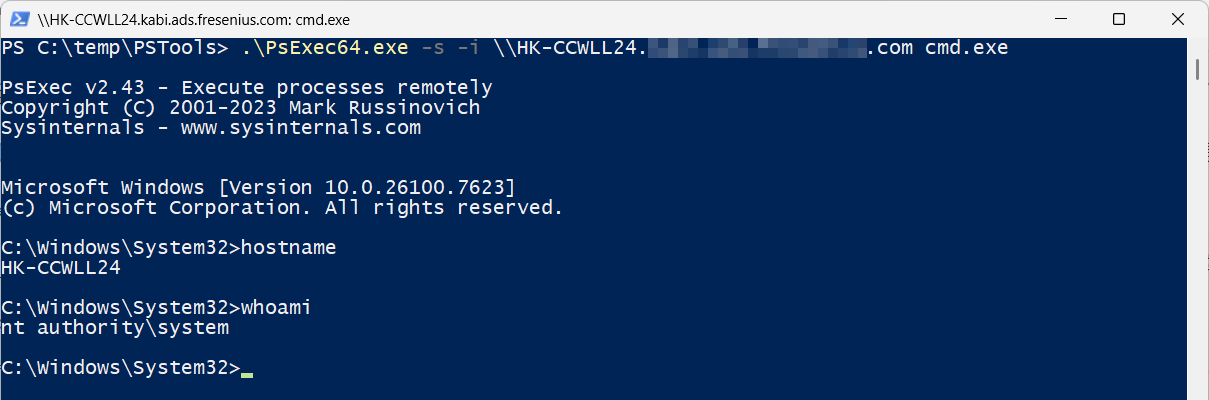The height and width of the screenshot is (400, 1209).
Task: Click the HK-CCWLL24 hostname output line
Action: (x=61, y=268)
